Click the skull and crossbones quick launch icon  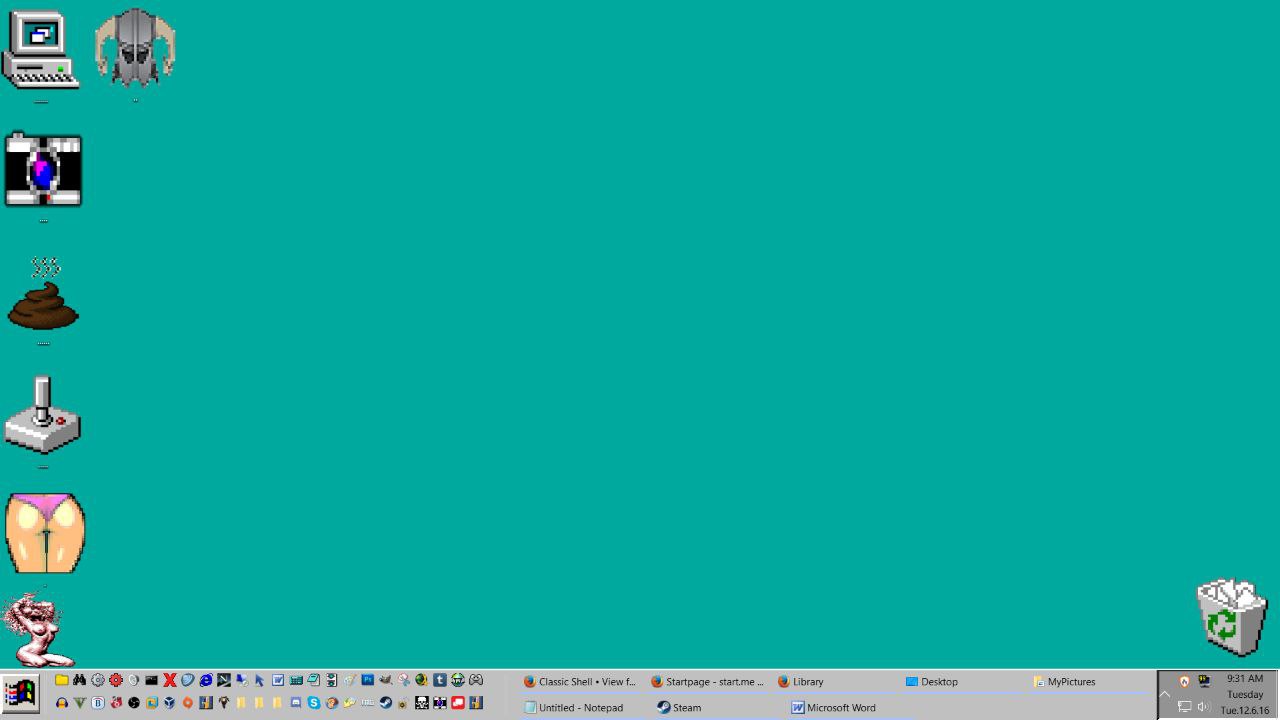pyautogui.click(x=422, y=703)
